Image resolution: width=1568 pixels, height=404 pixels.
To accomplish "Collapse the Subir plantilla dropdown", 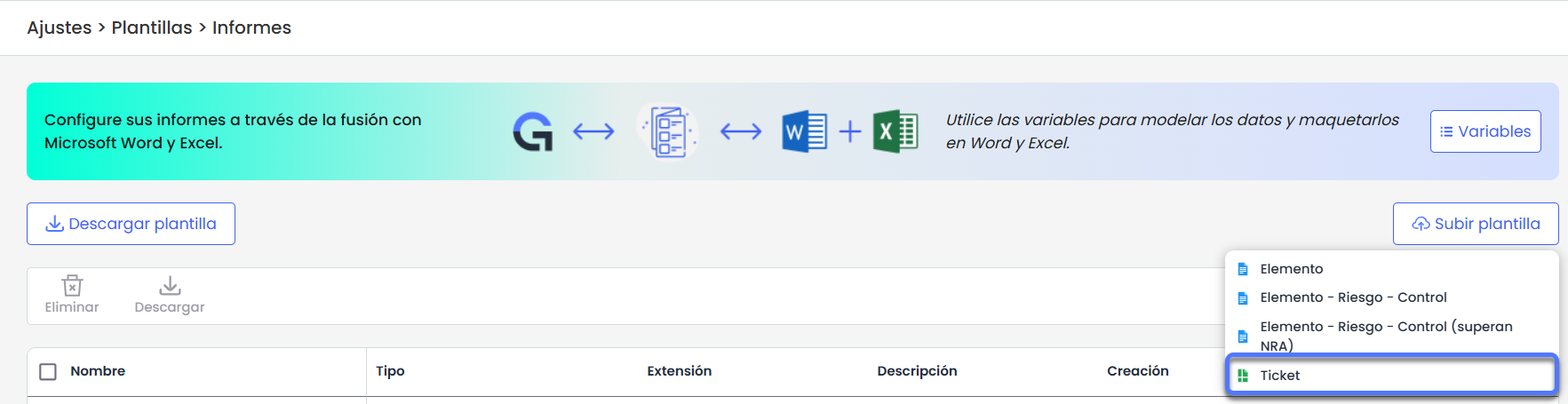I will pos(1475,224).
